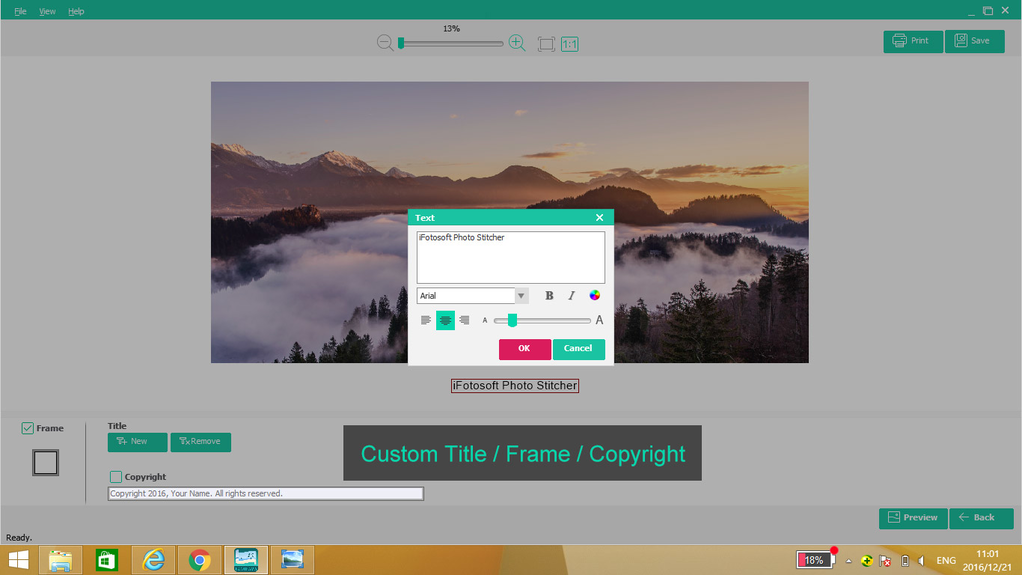Add a New title

(137, 442)
